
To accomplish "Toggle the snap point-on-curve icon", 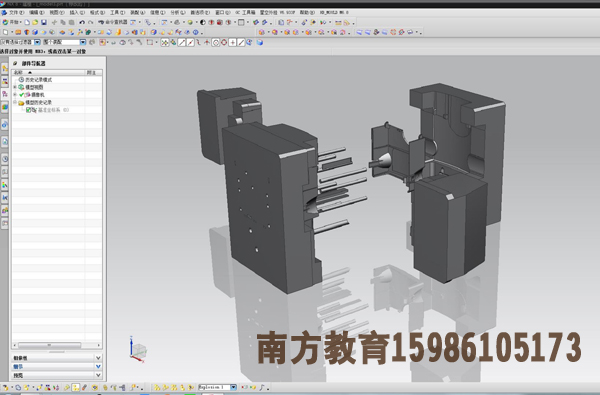I will point(241,42).
